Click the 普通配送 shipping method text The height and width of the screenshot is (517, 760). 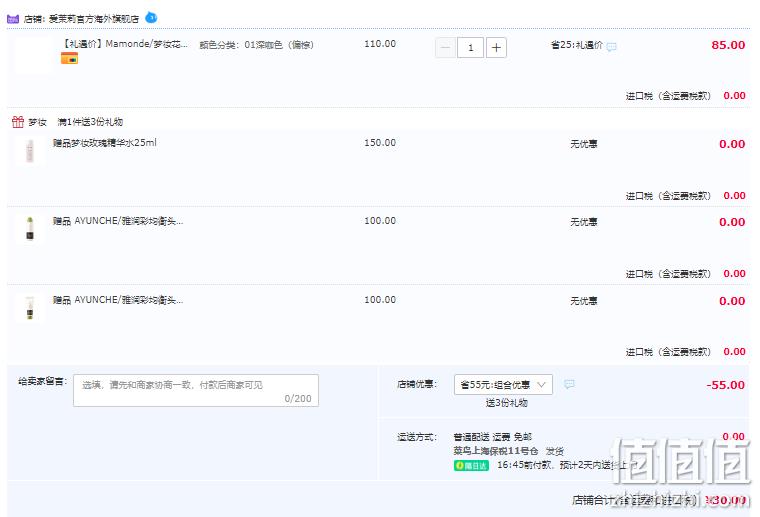click(x=472, y=437)
